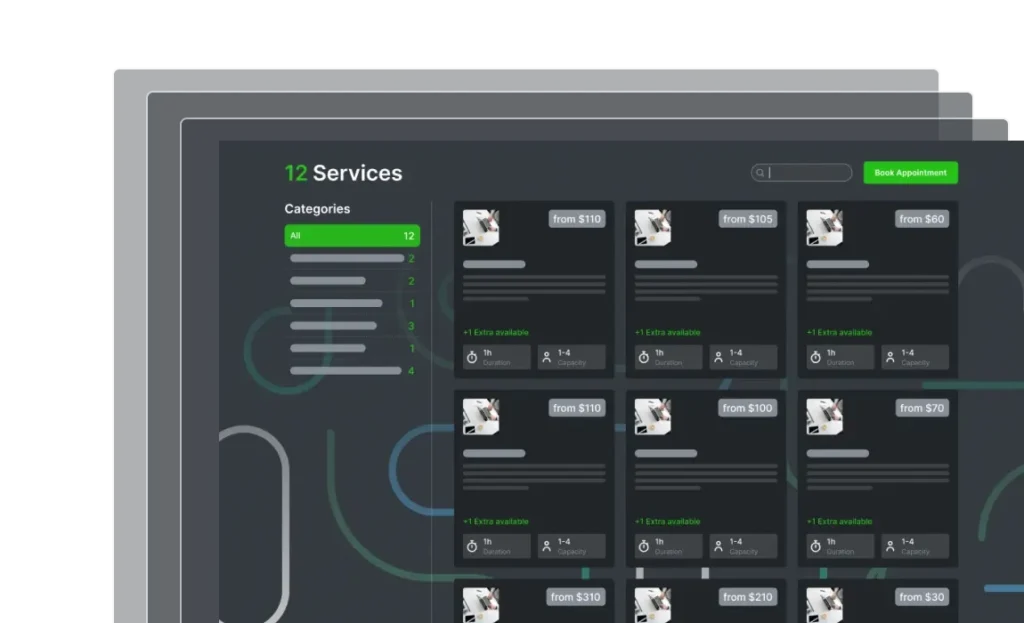Click the Book Appointment button

tap(910, 172)
